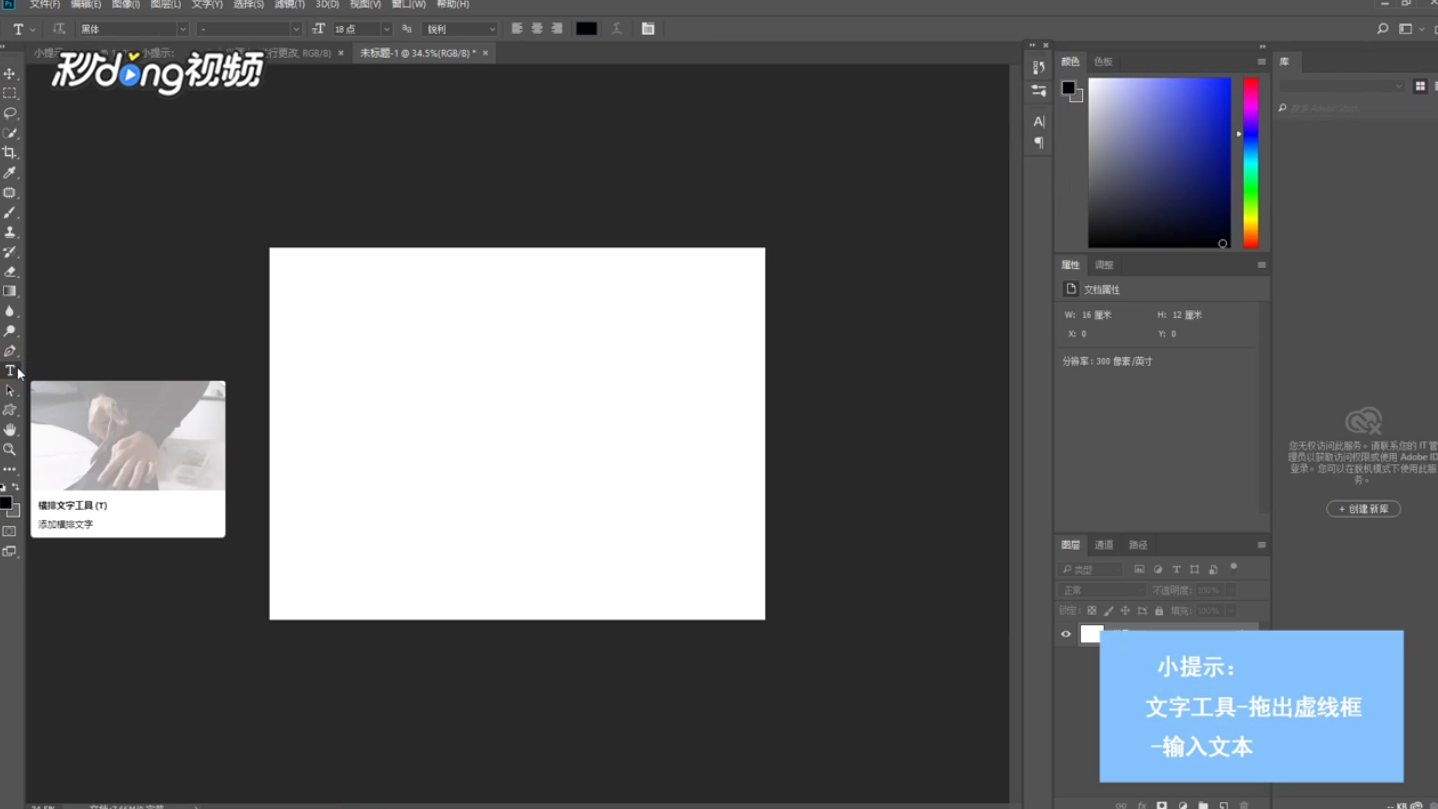Select the Lasso tool
Viewport: 1438px width, 809px height.
pyautogui.click(x=10, y=113)
